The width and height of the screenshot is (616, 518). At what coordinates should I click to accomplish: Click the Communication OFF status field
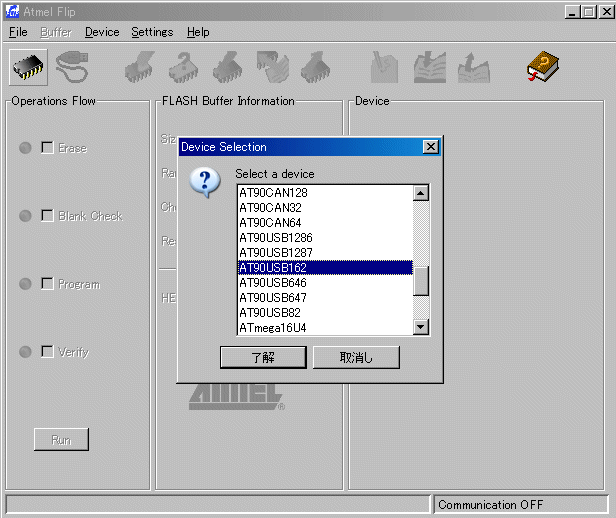[521, 504]
